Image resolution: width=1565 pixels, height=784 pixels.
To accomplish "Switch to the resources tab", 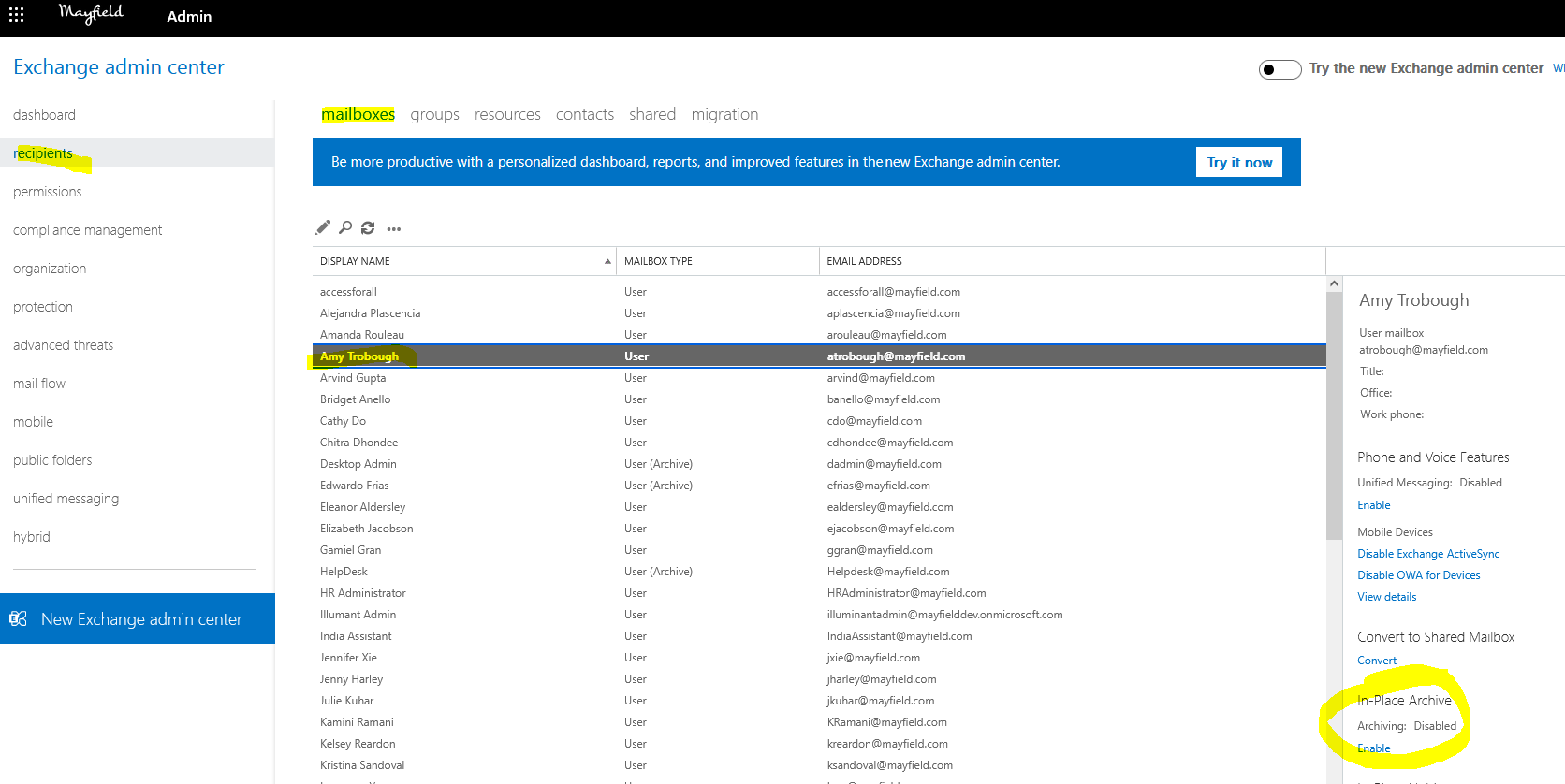I will 507,114.
